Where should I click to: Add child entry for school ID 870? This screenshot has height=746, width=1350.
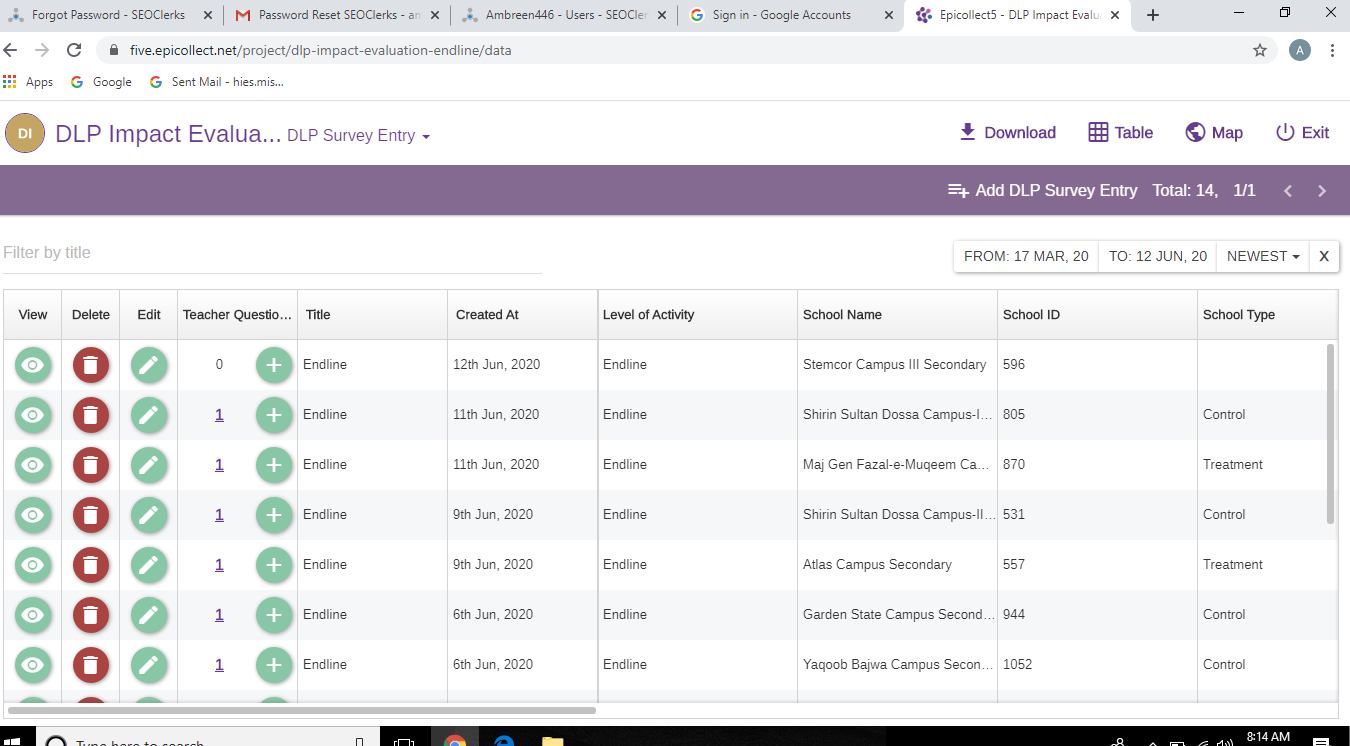(274, 465)
